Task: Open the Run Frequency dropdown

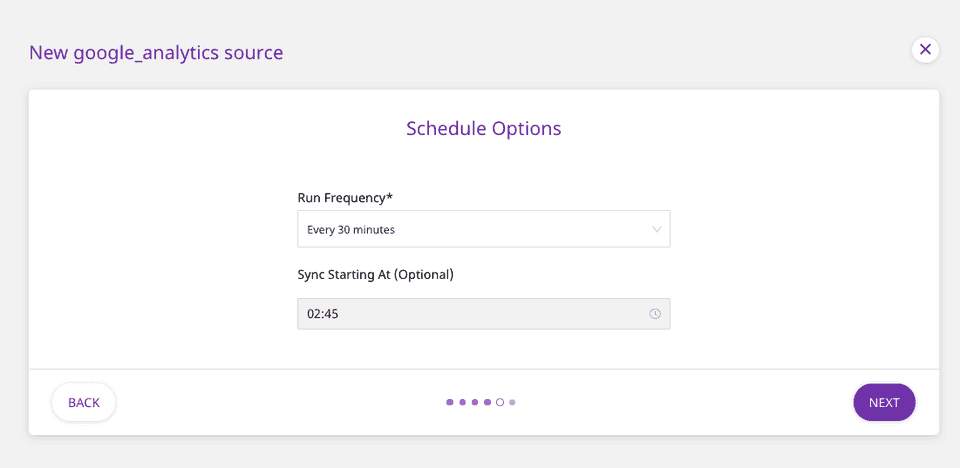Action: [483, 229]
